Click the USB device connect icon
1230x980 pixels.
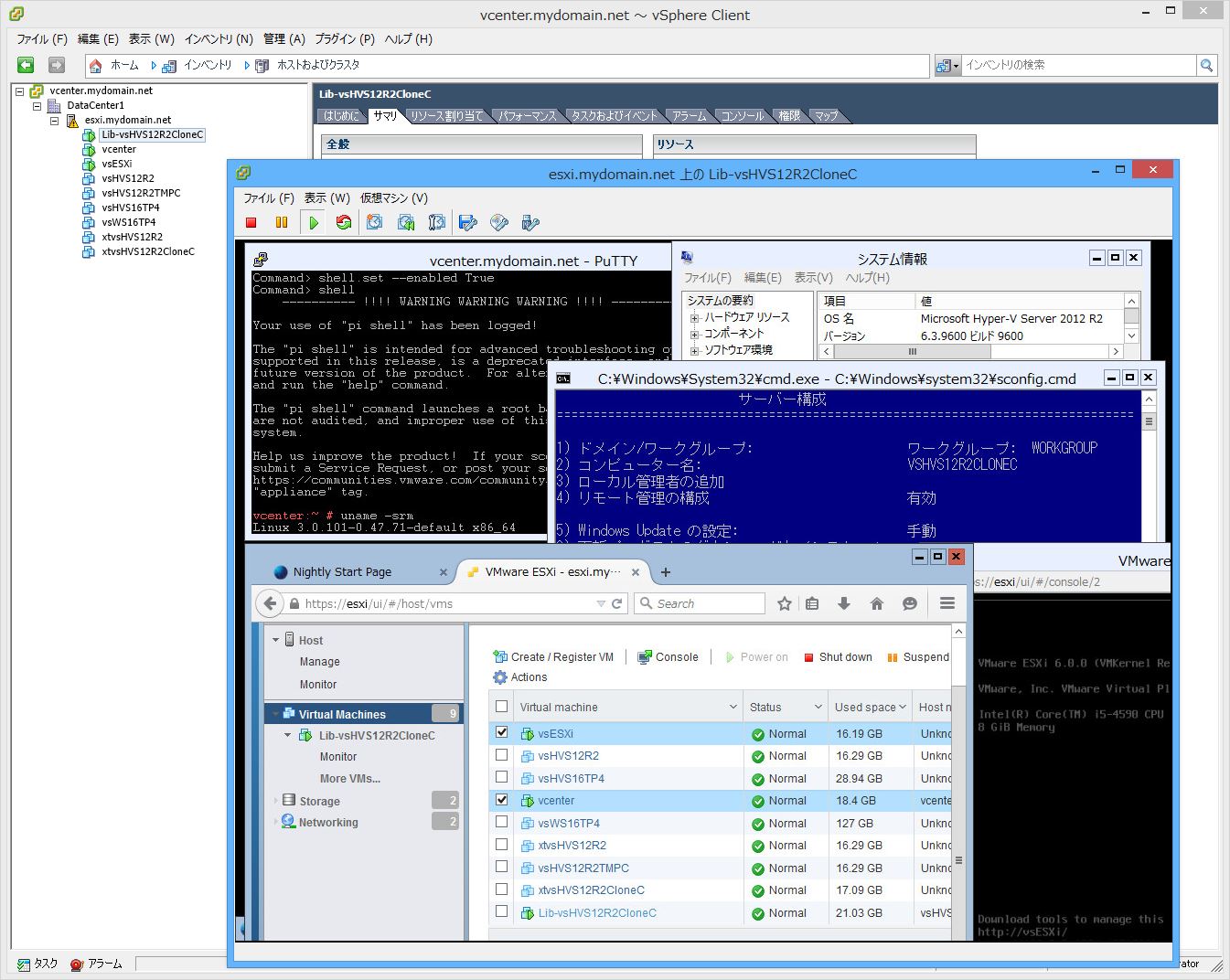530,222
